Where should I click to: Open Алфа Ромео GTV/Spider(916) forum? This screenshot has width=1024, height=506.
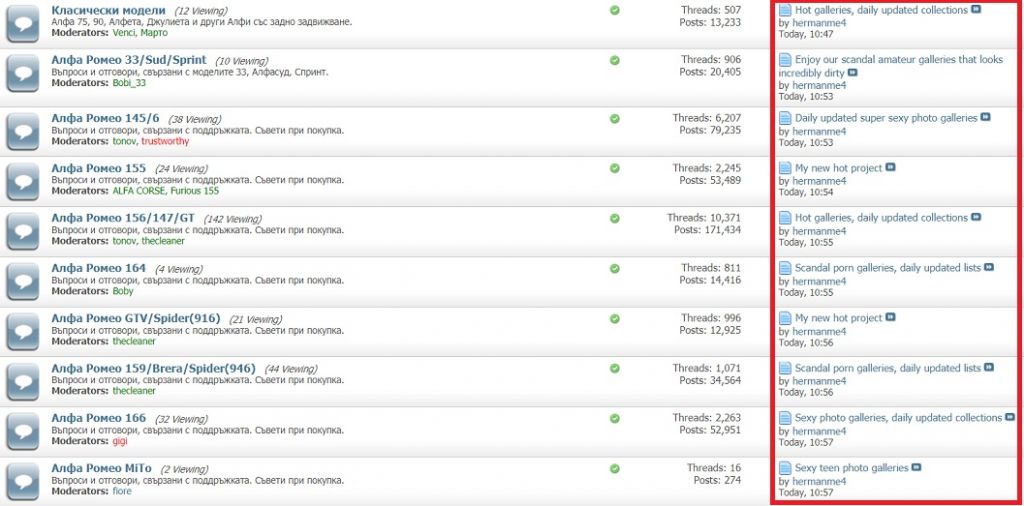[x=134, y=318]
